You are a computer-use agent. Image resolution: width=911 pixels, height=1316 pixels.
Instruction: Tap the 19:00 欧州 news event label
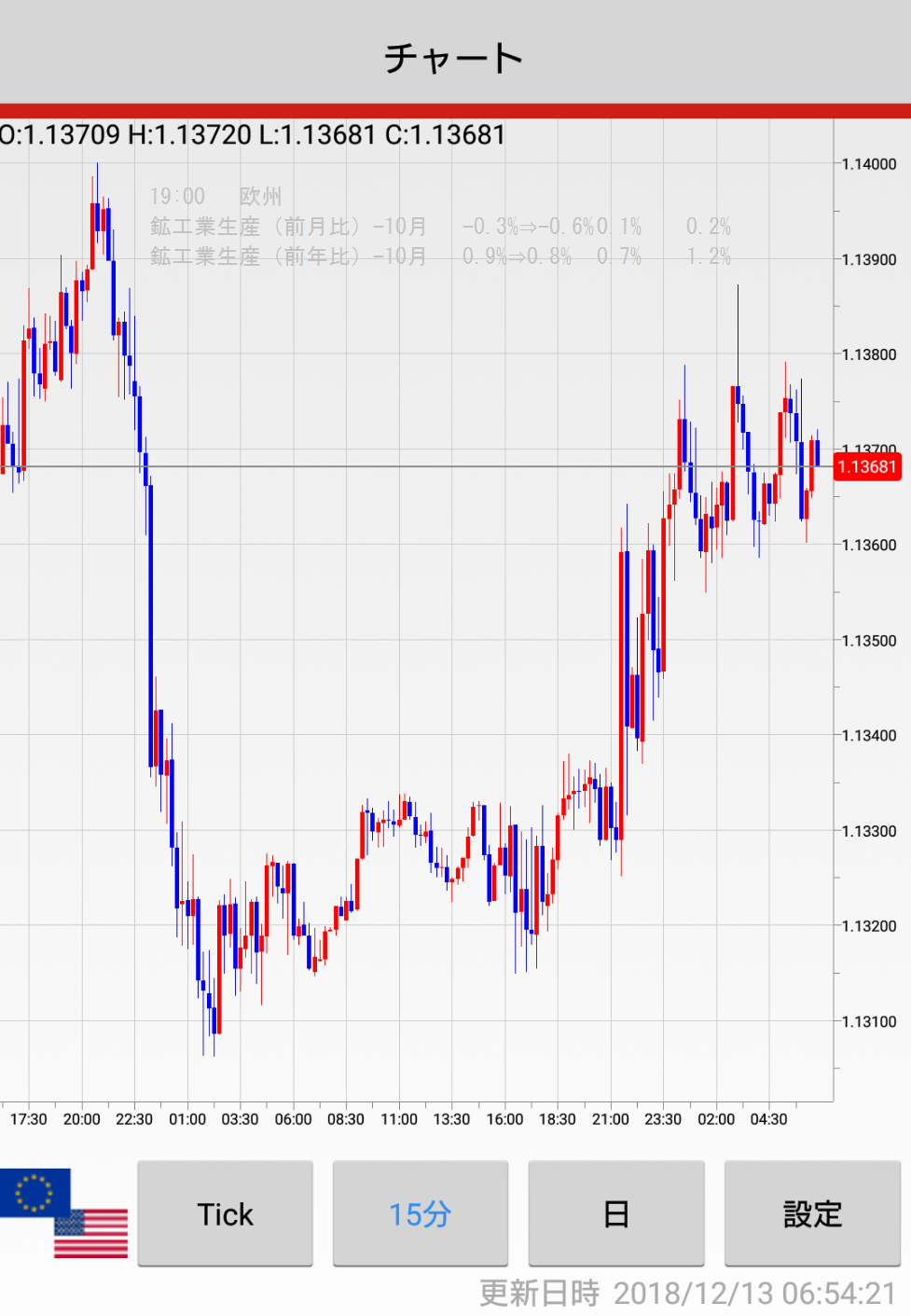215,196
